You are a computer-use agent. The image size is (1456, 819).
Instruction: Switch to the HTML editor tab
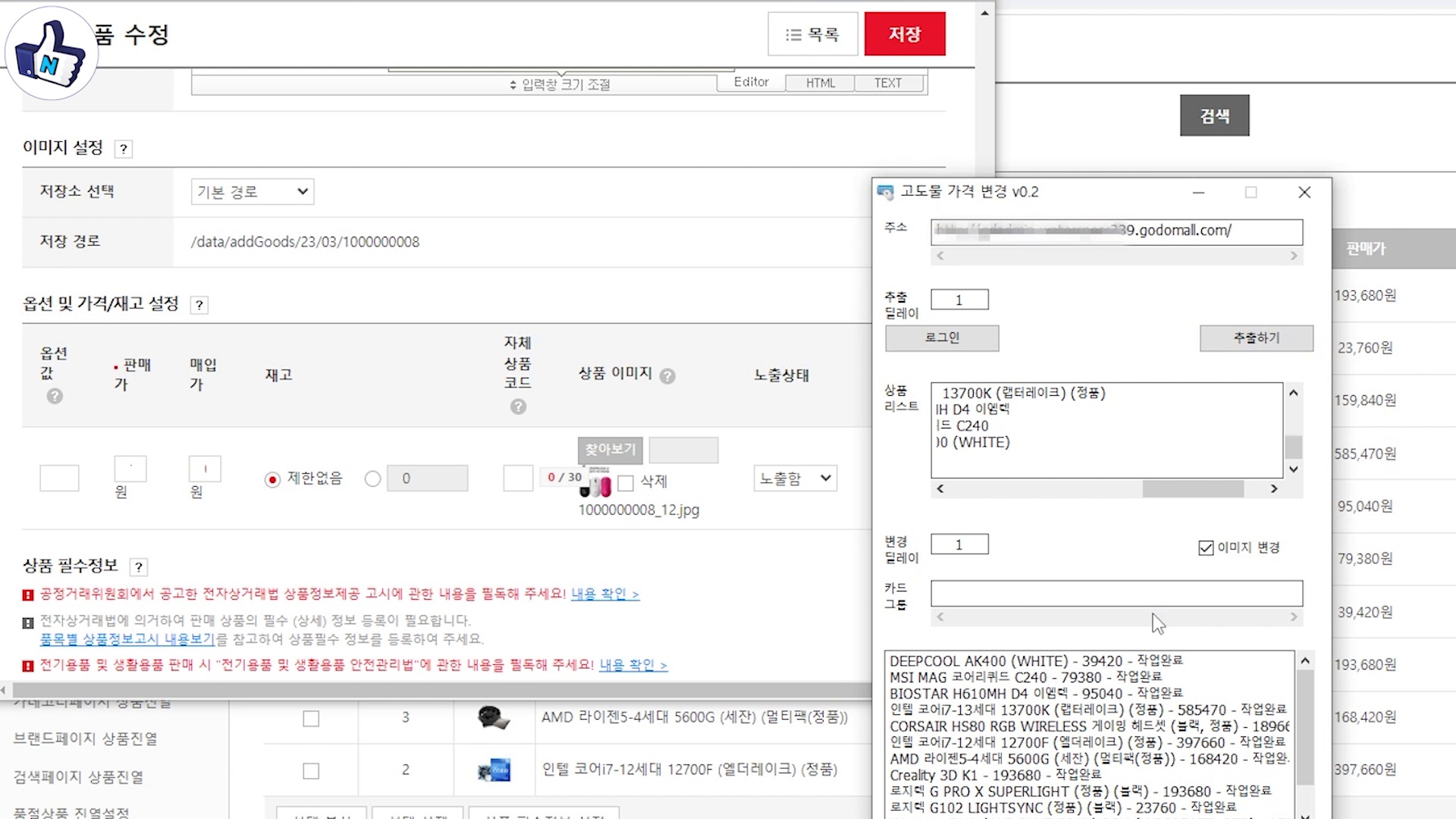pyautogui.click(x=820, y=83)
